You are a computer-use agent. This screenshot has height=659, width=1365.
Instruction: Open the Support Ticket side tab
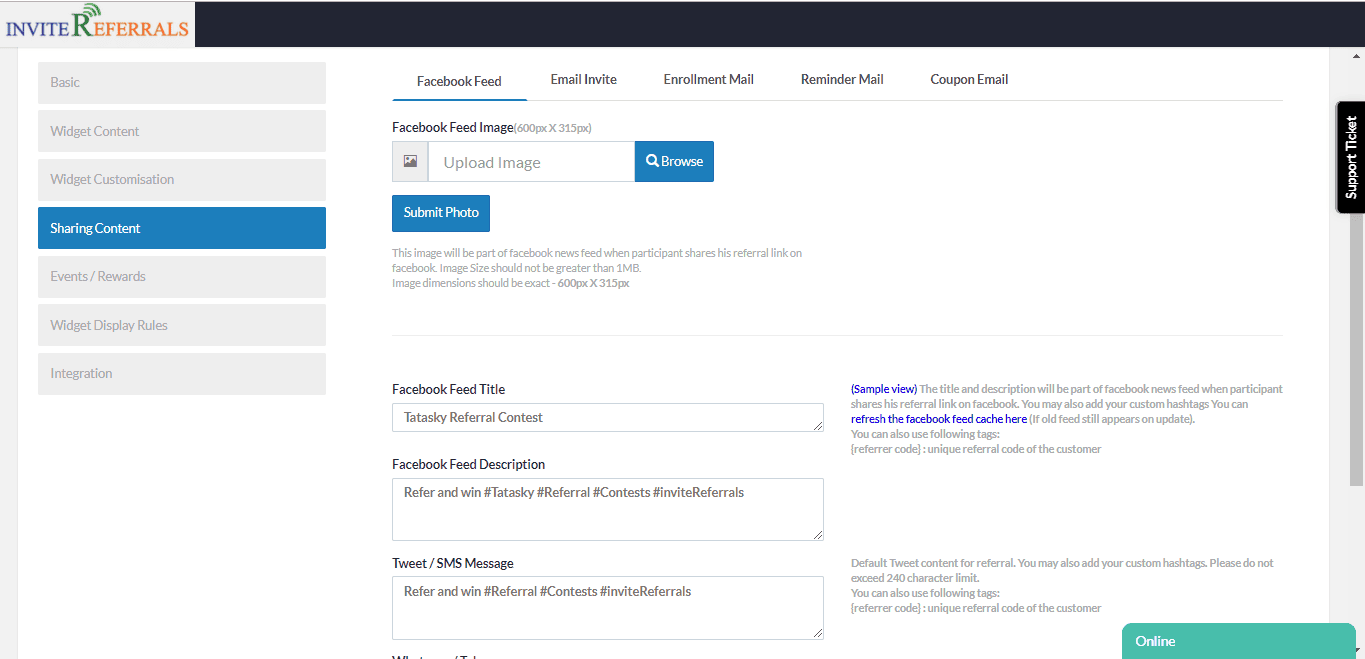(1350, 157)
